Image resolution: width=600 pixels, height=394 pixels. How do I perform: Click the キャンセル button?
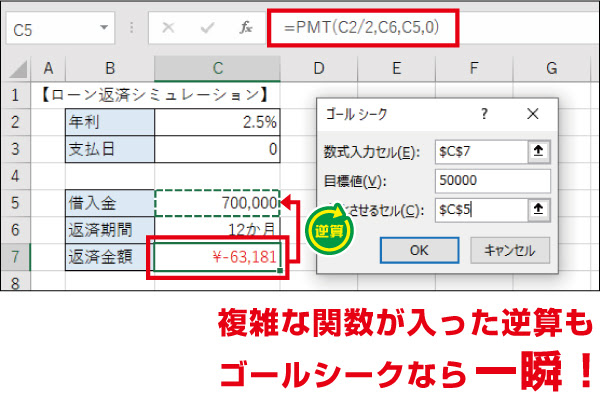(510, 250)
